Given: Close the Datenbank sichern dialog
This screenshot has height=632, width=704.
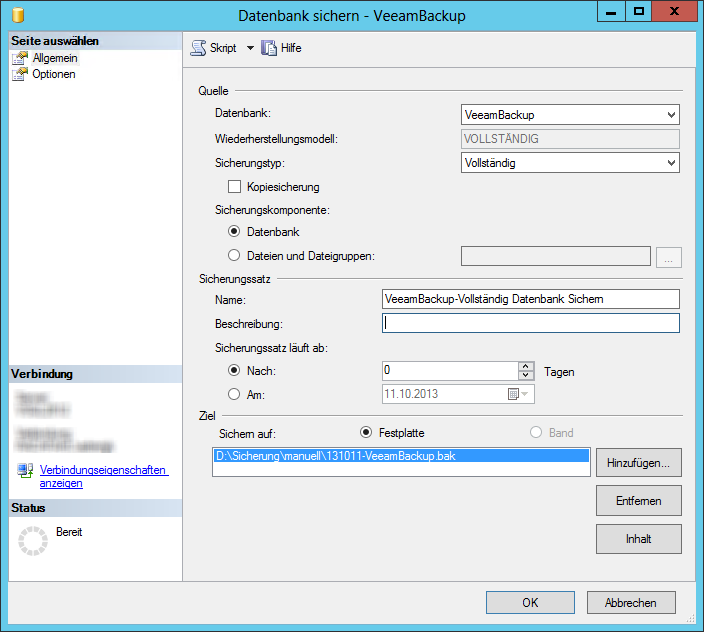Looking at the screenshot, I should click(x=674, y=12).
